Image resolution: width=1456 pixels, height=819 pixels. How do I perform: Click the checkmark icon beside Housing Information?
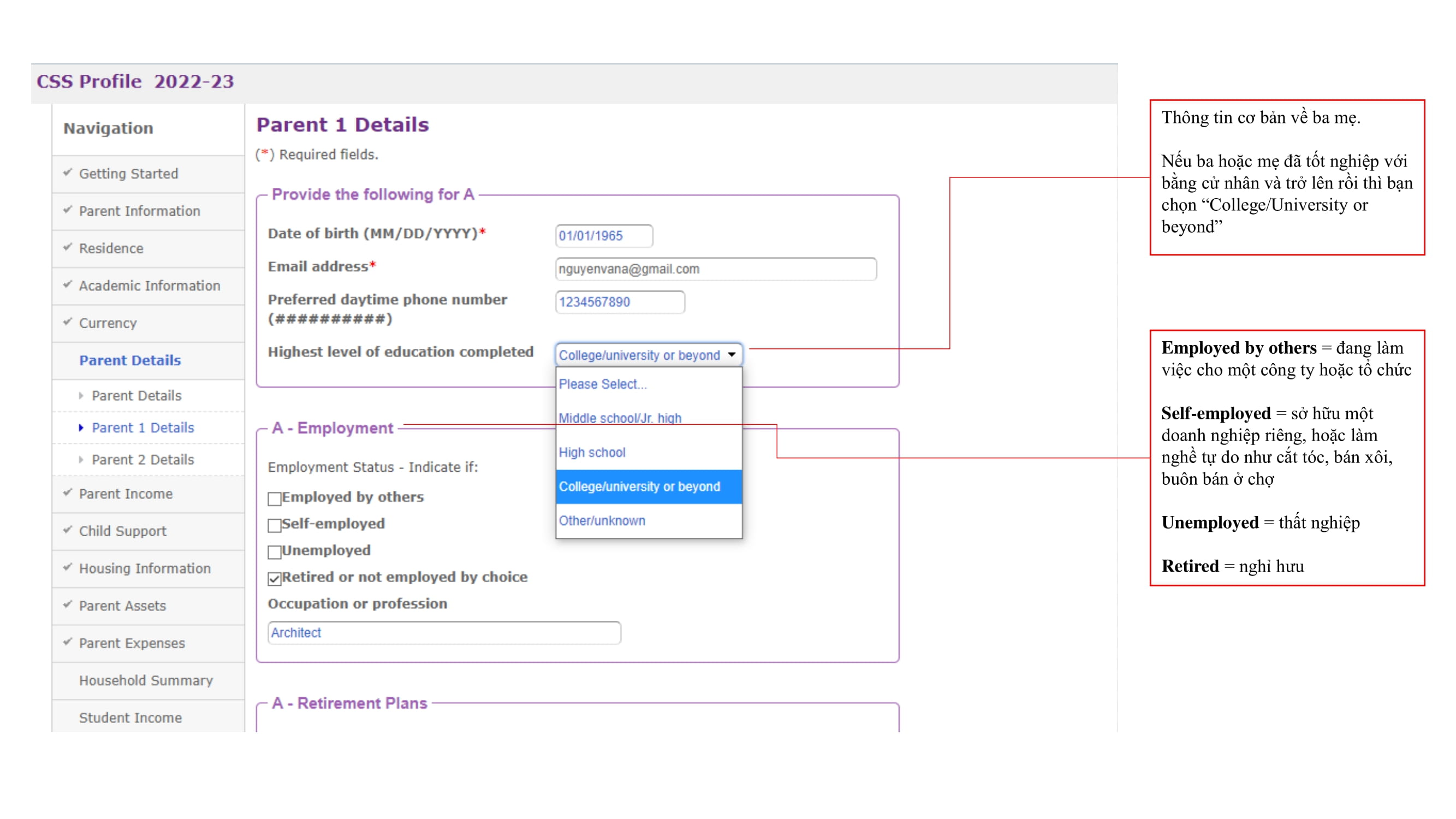(x=68, y=567)
